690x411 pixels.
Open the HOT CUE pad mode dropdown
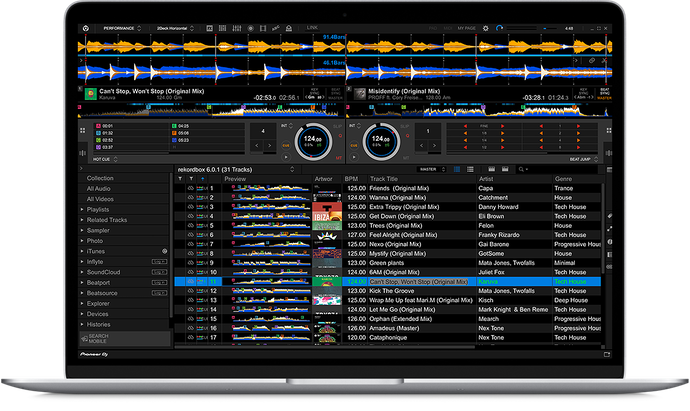(x=105, y=159)
